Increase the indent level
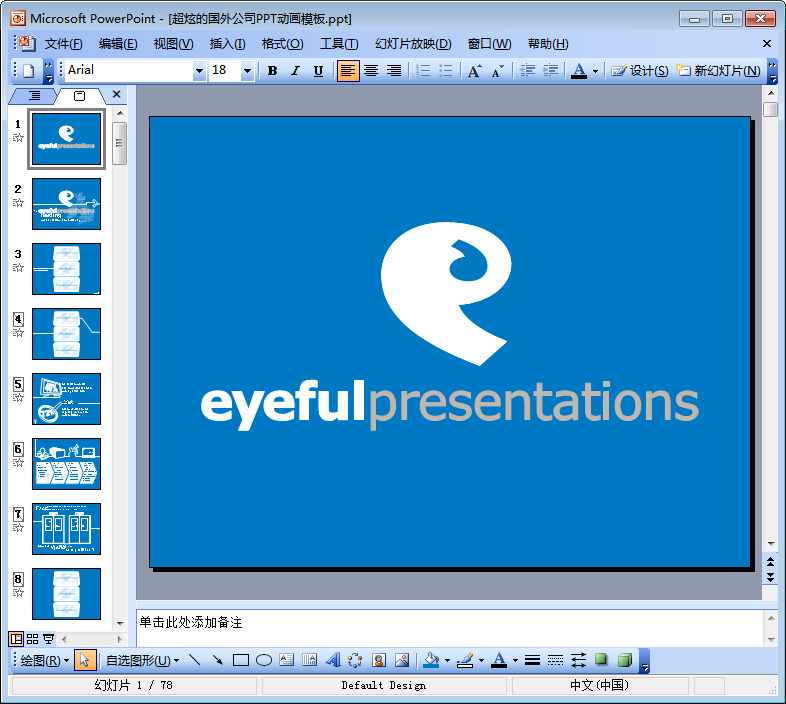 (x=550, y=71)
